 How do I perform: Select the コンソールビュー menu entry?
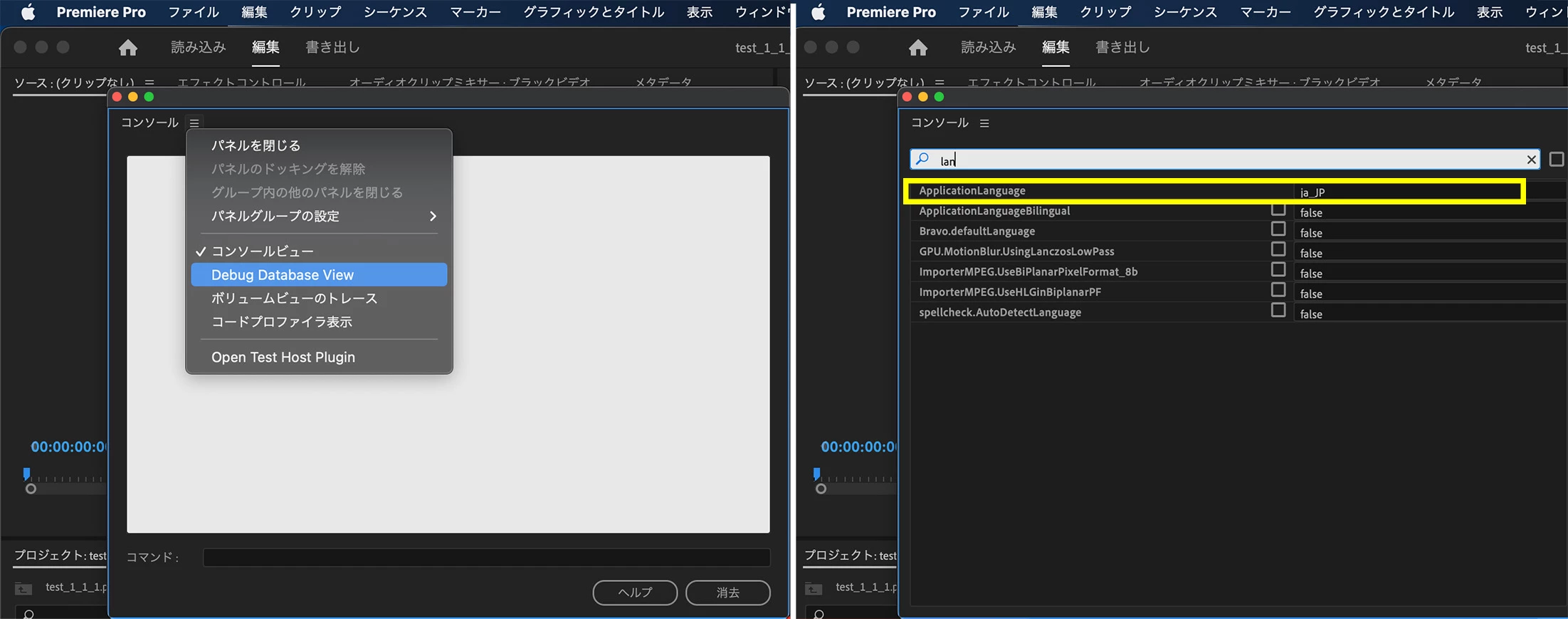coord(319,251)
